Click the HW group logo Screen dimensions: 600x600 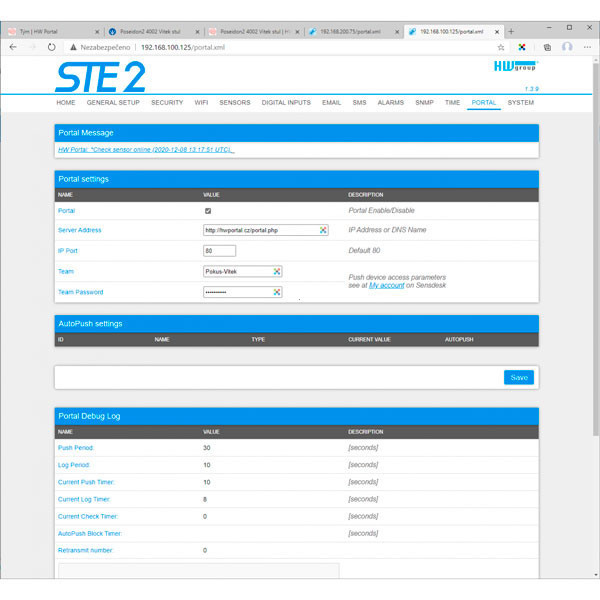[x=515, y=69]
